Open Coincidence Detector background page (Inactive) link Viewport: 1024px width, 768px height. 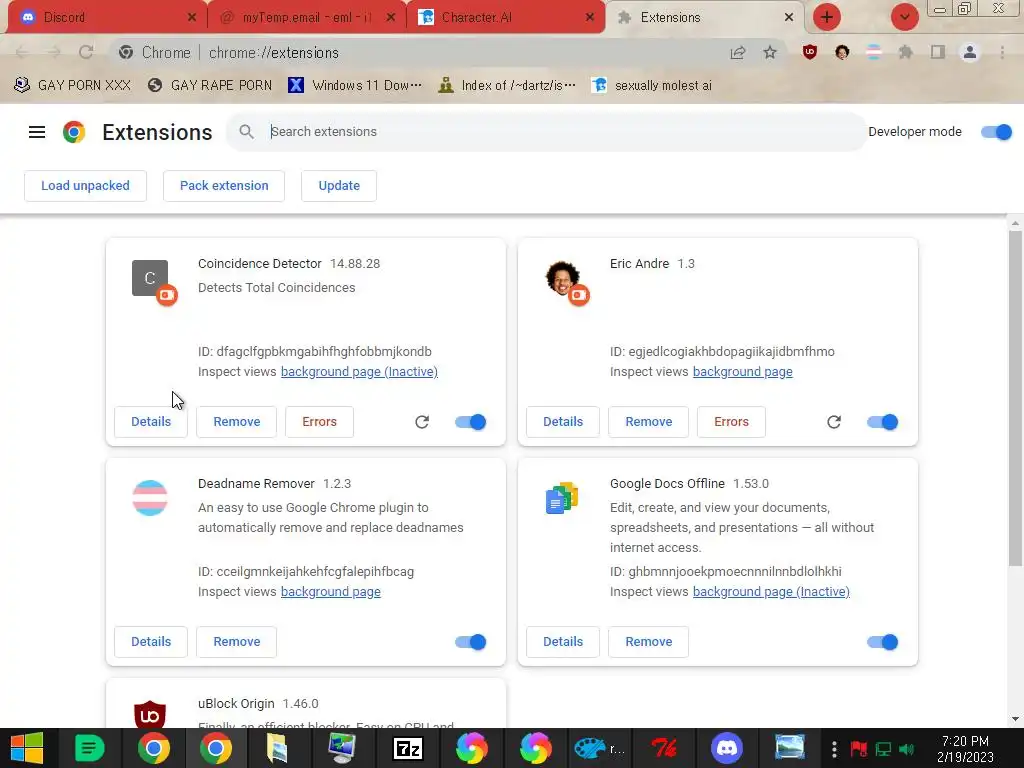(x=359, y=372)
